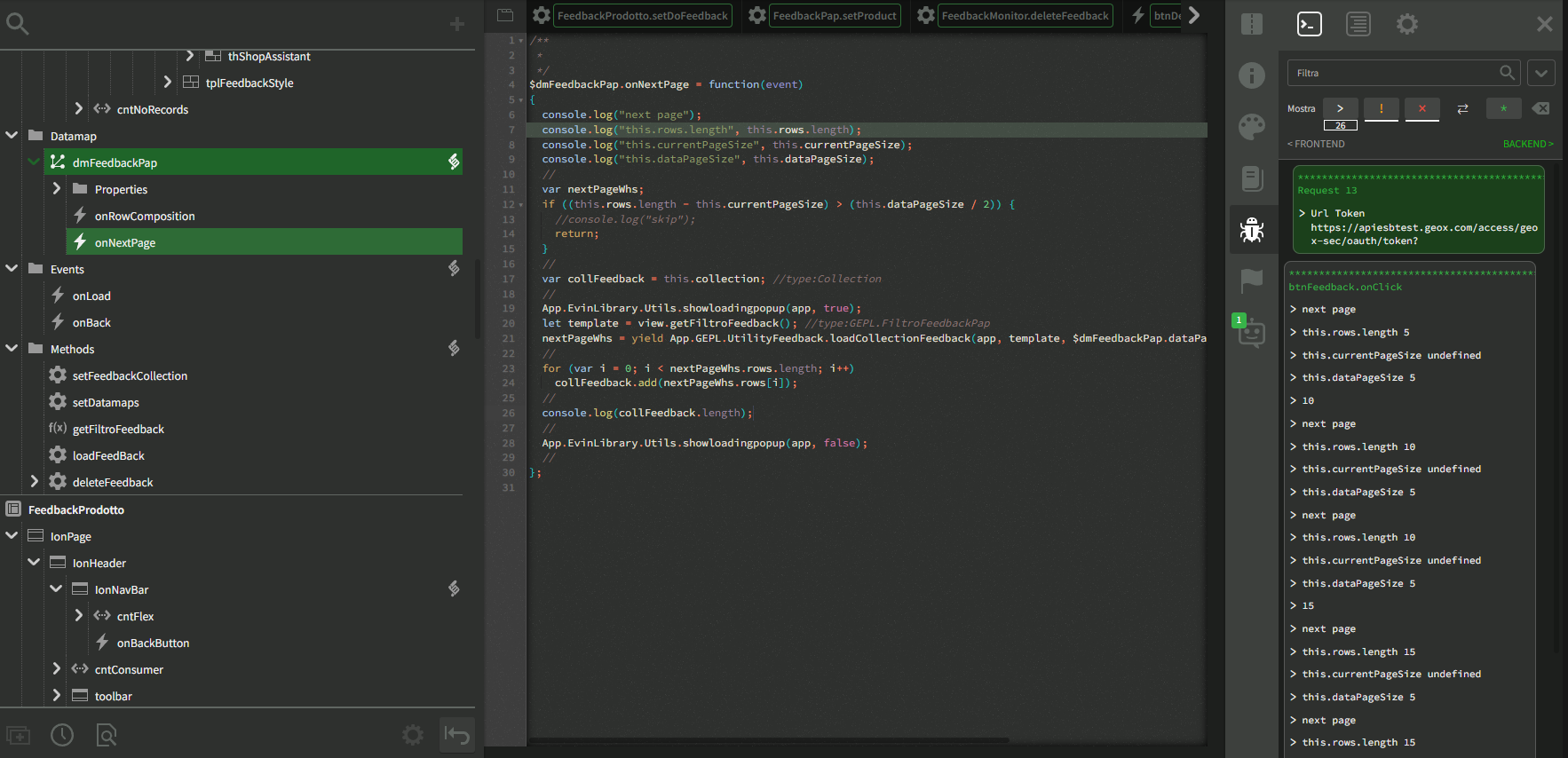
Task: Expand cntNoRecords node
Action: [x=78, y=108]
